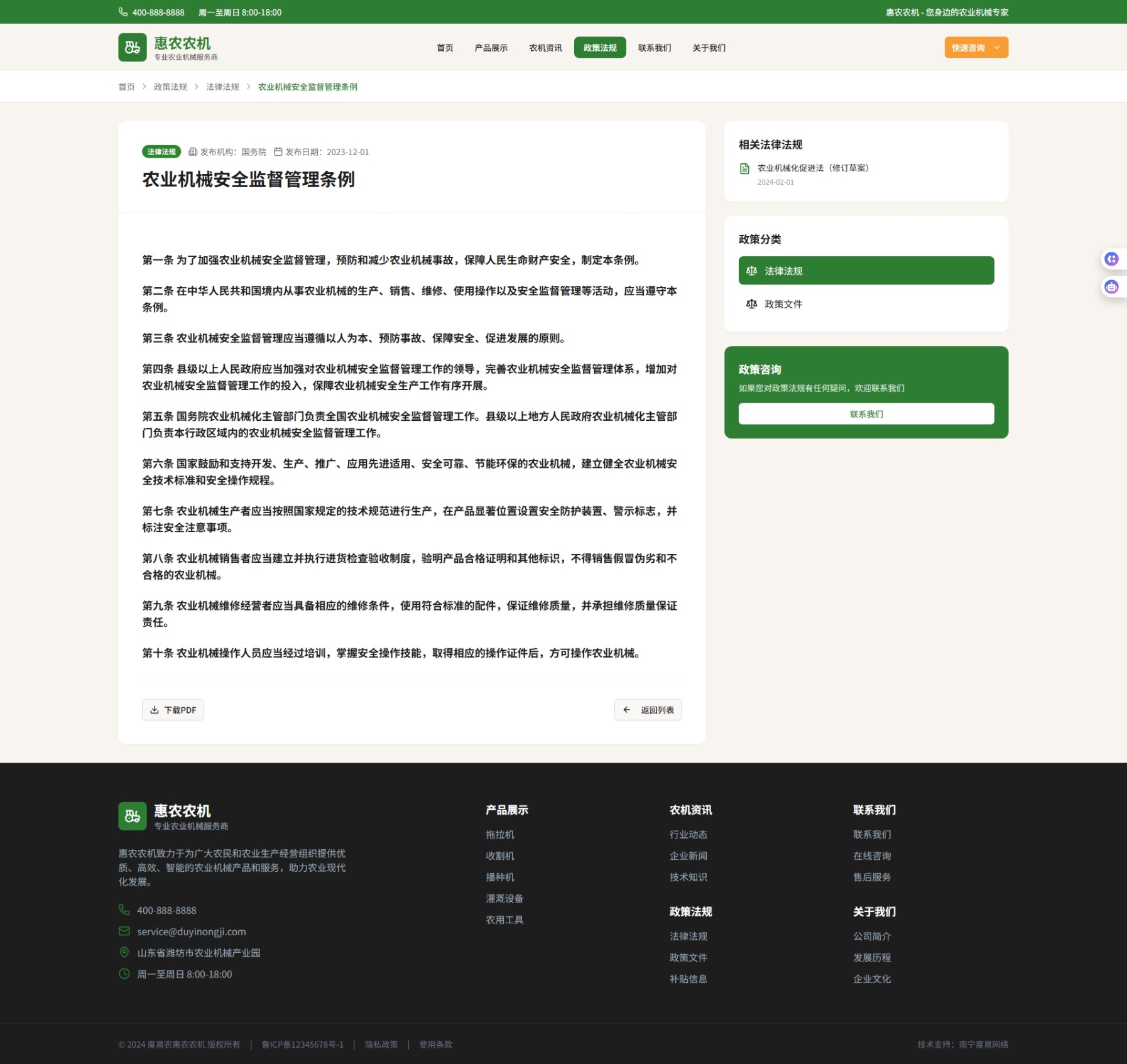The width and height of the screenshot is (1127, 1064).
Task: Click the tractor logo icon in header
Action: pos(133,48)
